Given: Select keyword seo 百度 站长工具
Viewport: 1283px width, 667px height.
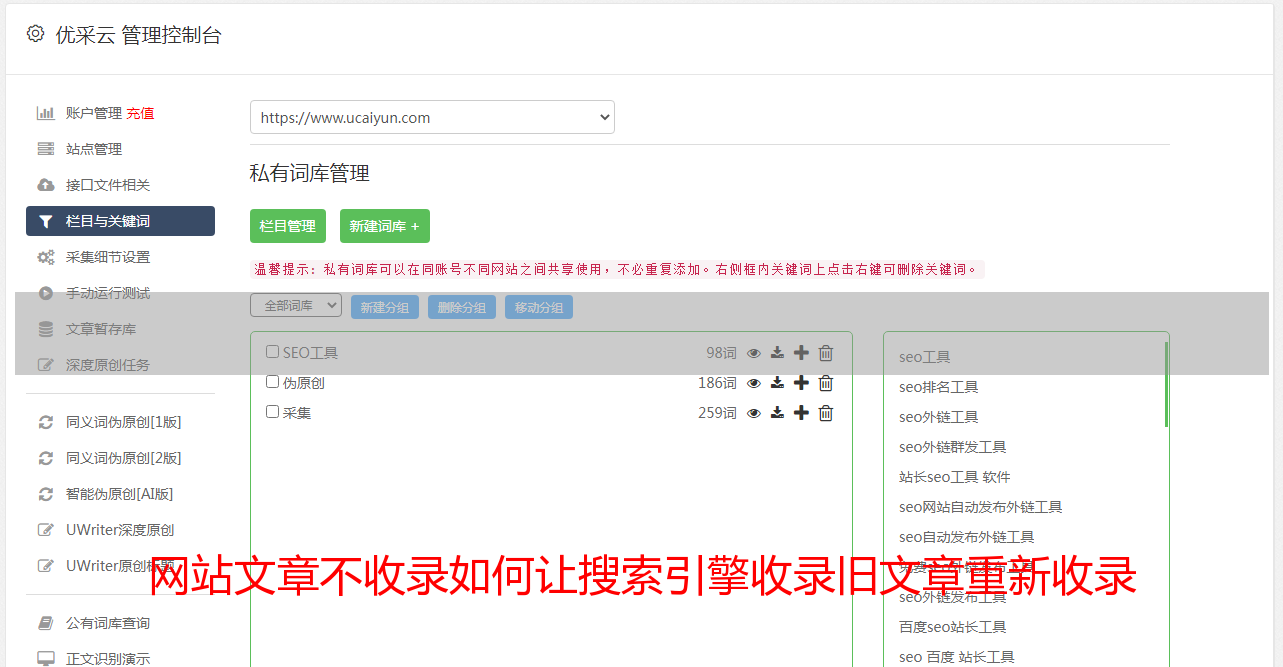Looking at the screenshot, I should tap(956, 657).
